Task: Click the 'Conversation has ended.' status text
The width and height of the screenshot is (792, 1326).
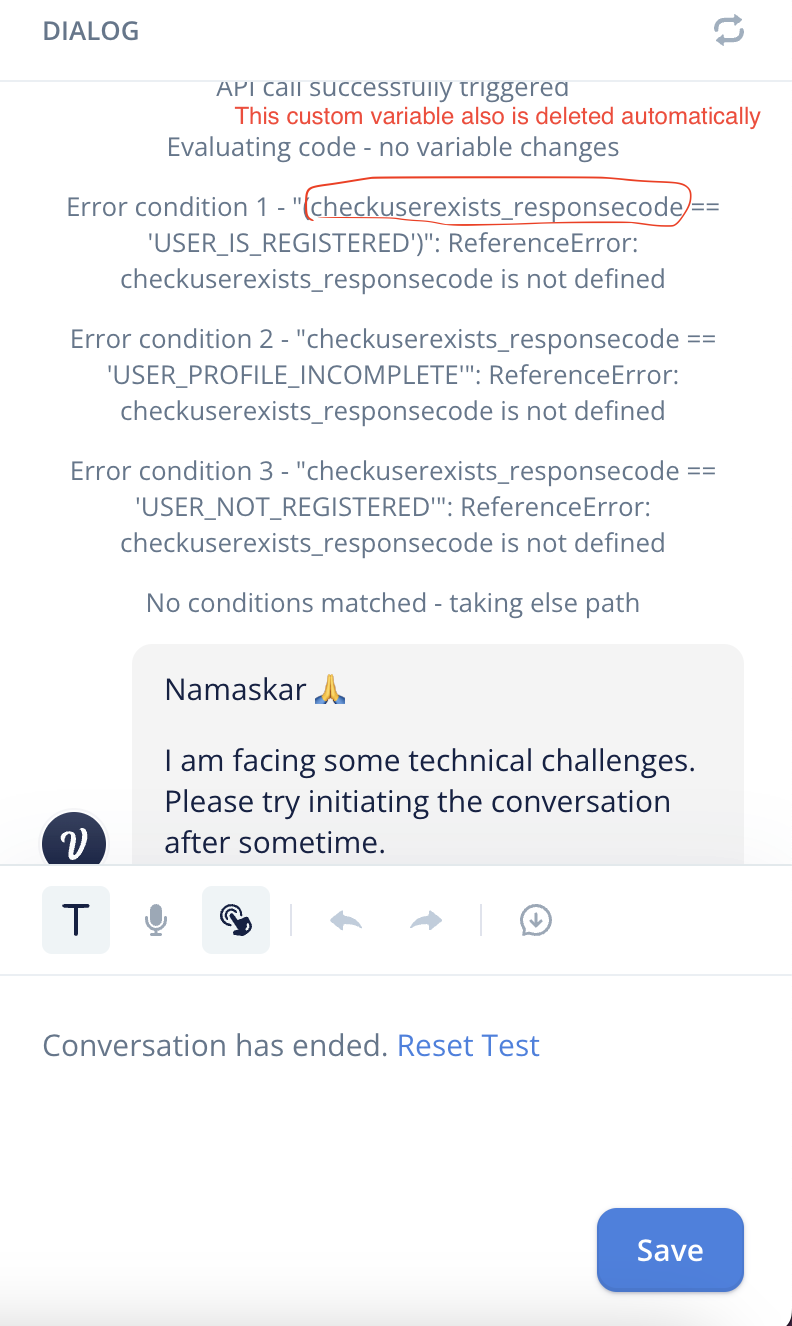Action: (x=215, y=1045)
